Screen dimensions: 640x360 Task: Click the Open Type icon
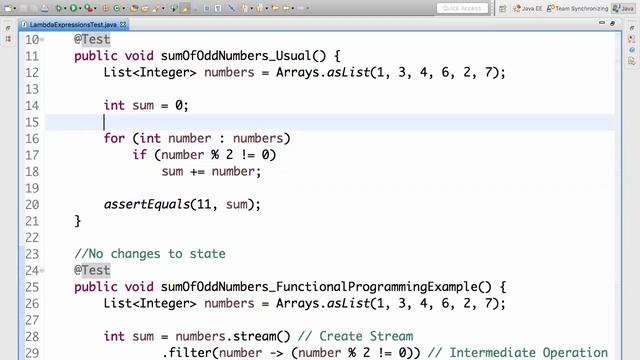point(134,8)
